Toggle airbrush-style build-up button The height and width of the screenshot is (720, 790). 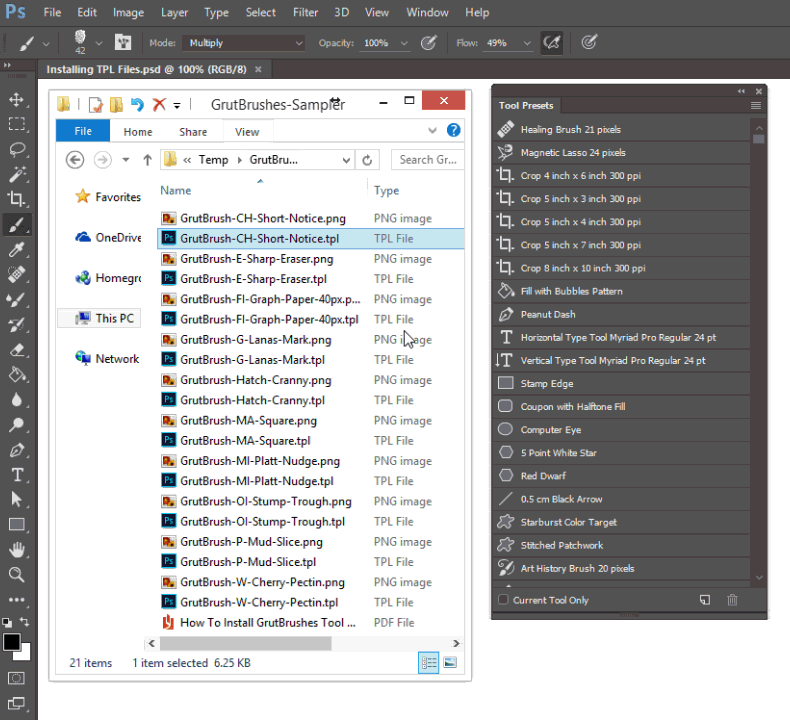coord(550,43)
